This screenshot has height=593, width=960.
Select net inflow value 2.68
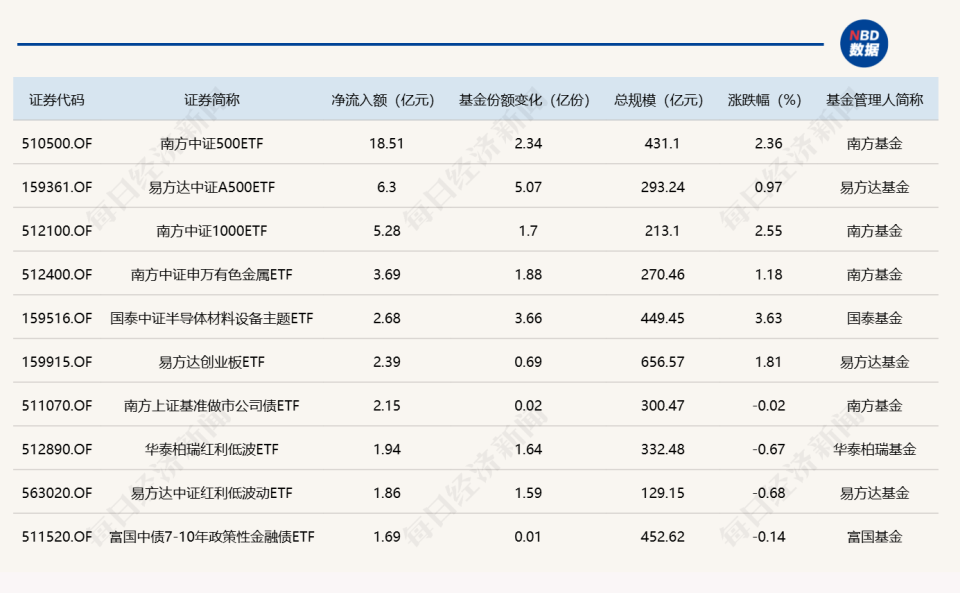386,318
